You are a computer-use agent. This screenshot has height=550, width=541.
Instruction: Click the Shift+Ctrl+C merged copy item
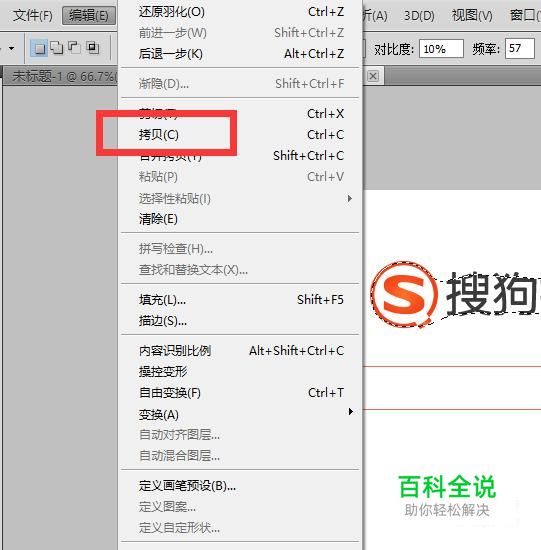[240, 156]
